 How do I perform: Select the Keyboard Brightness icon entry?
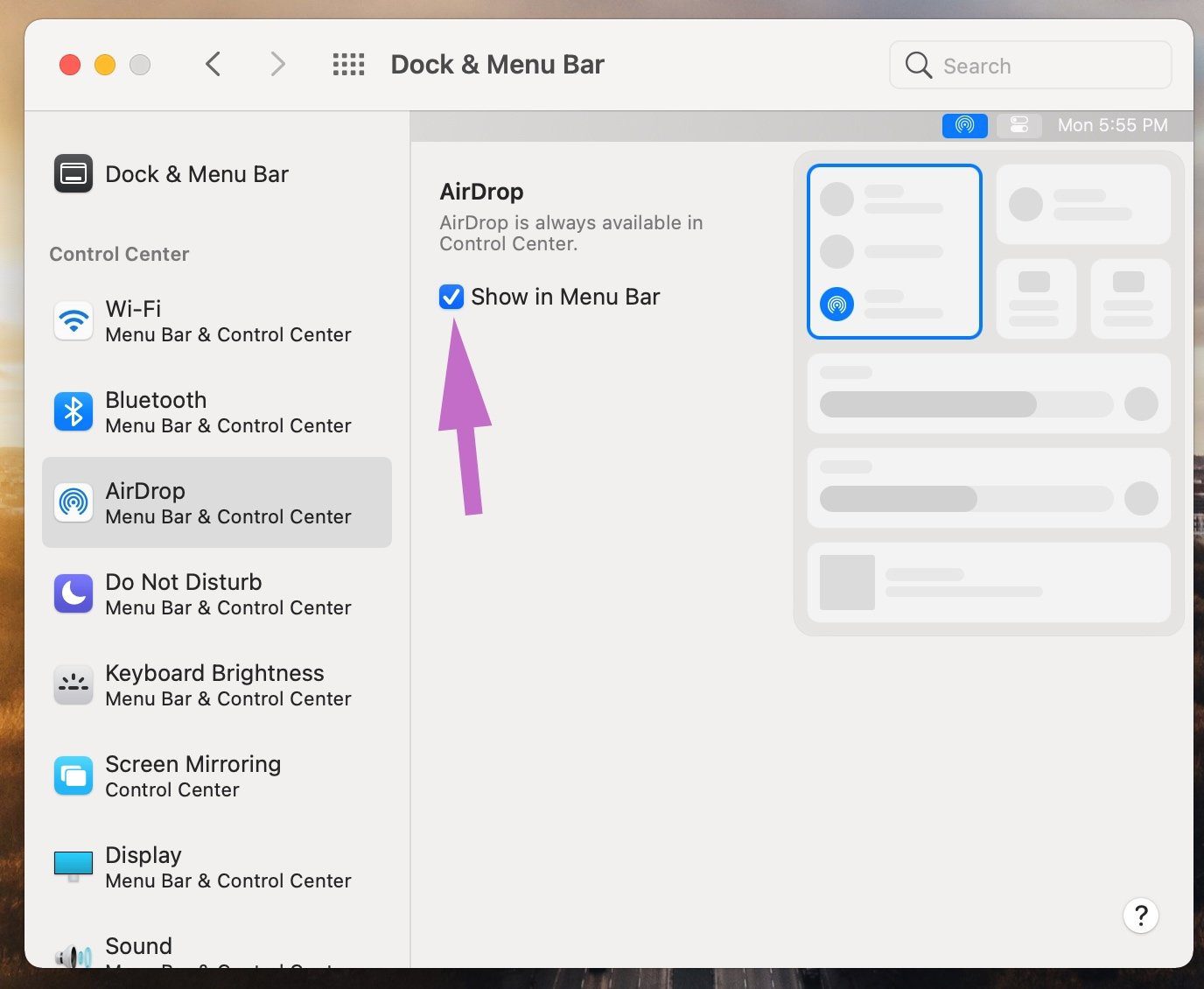point(73,685)
